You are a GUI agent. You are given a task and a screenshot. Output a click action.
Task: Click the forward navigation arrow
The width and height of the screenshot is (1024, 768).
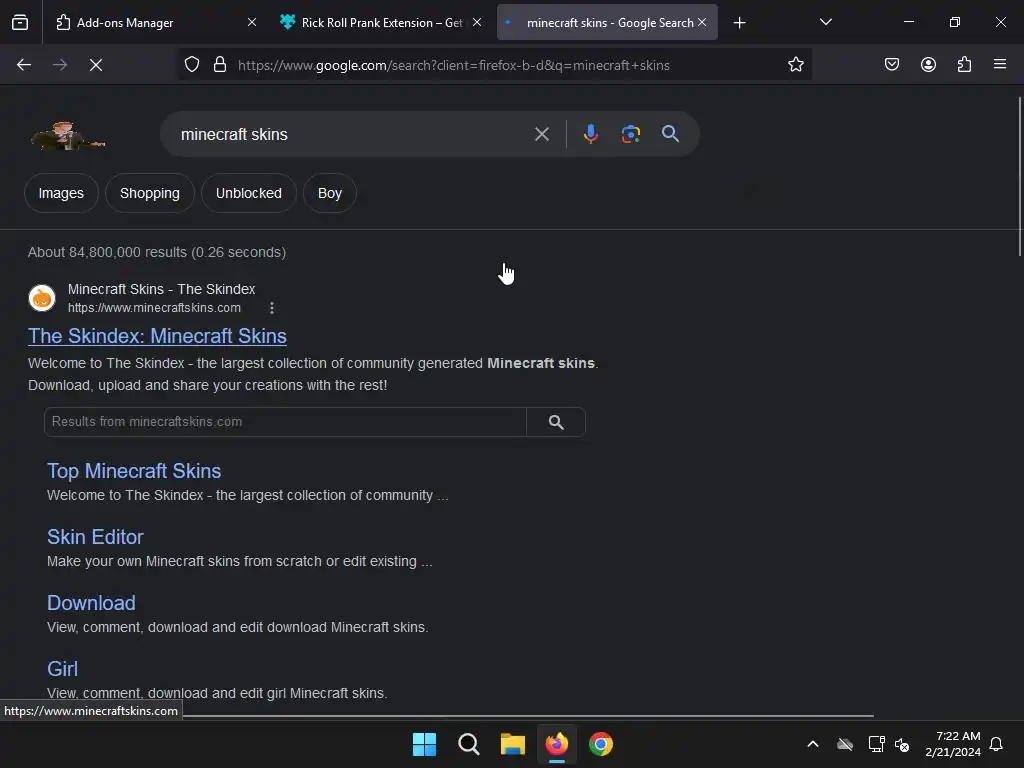pyautogui.click(x=60, y=65)
